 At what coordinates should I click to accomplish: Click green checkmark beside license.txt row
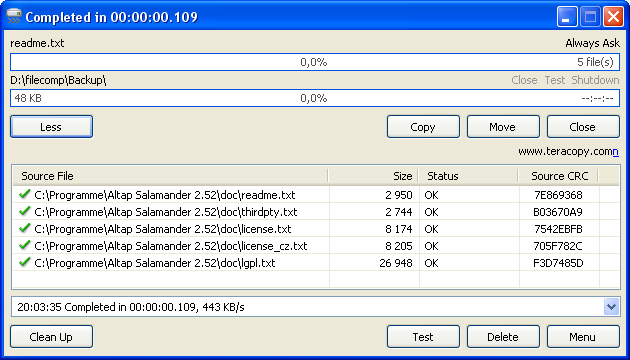point(25,229)
